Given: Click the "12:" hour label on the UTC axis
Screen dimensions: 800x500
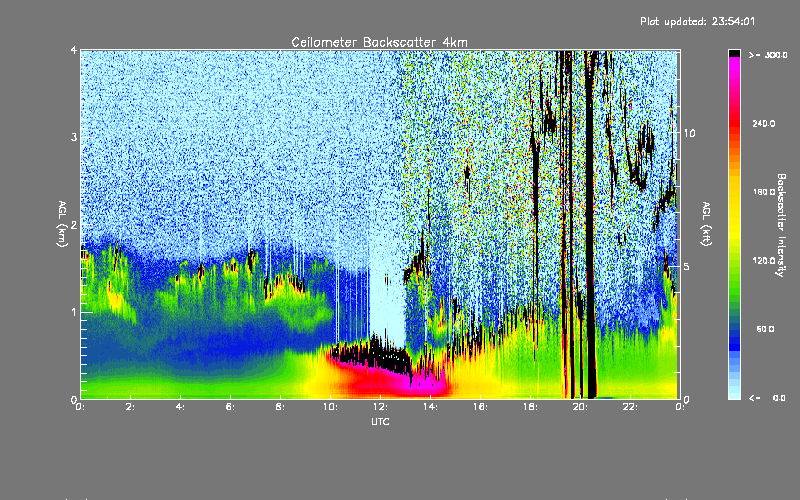Looking at the screenshot, I should [380, 407].
